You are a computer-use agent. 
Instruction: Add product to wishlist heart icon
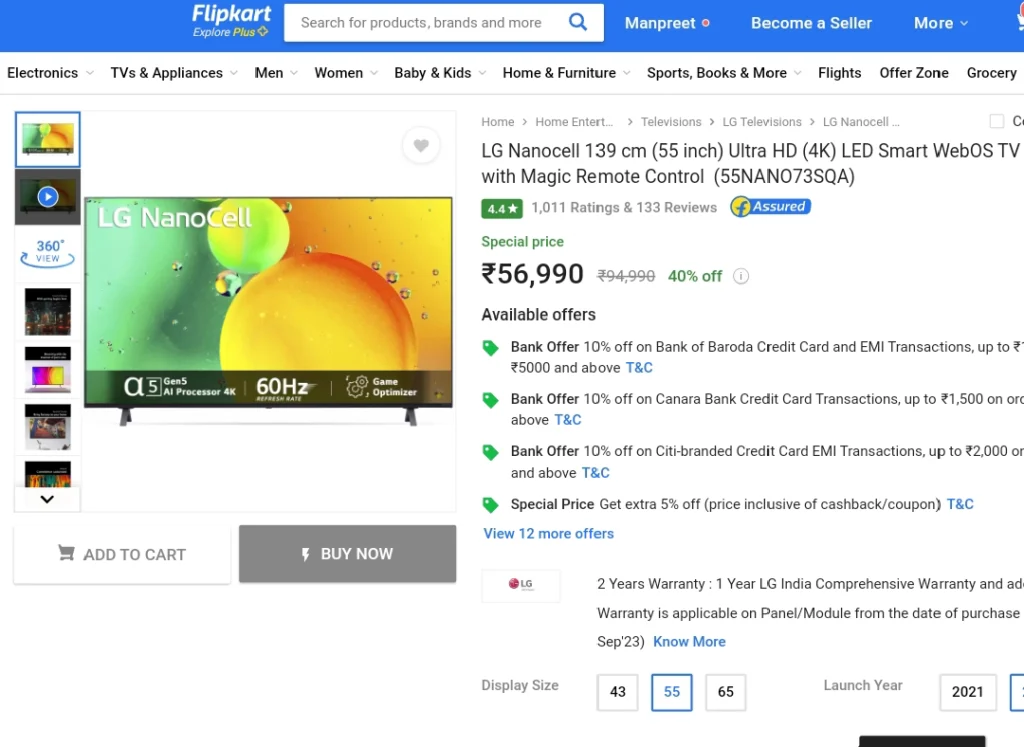421,145
